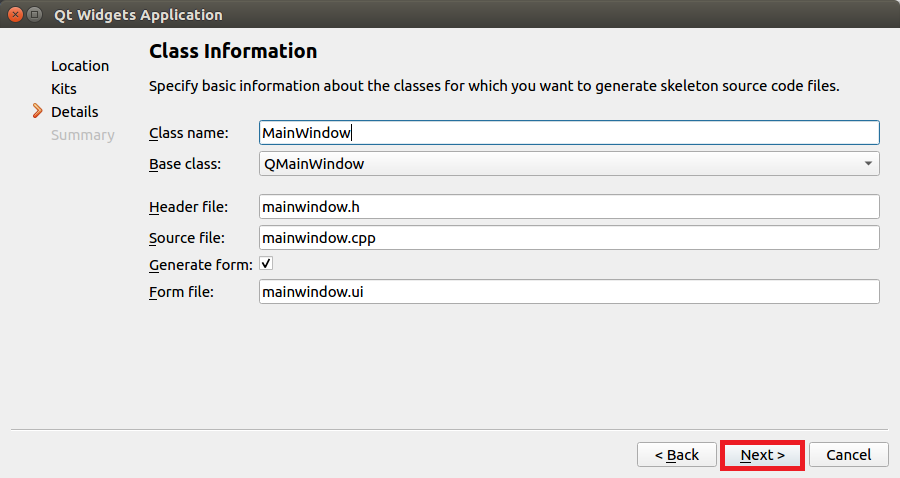Close the Qt Widgets Application window
The image size is (900, 478).
click(x=15, y=14)
